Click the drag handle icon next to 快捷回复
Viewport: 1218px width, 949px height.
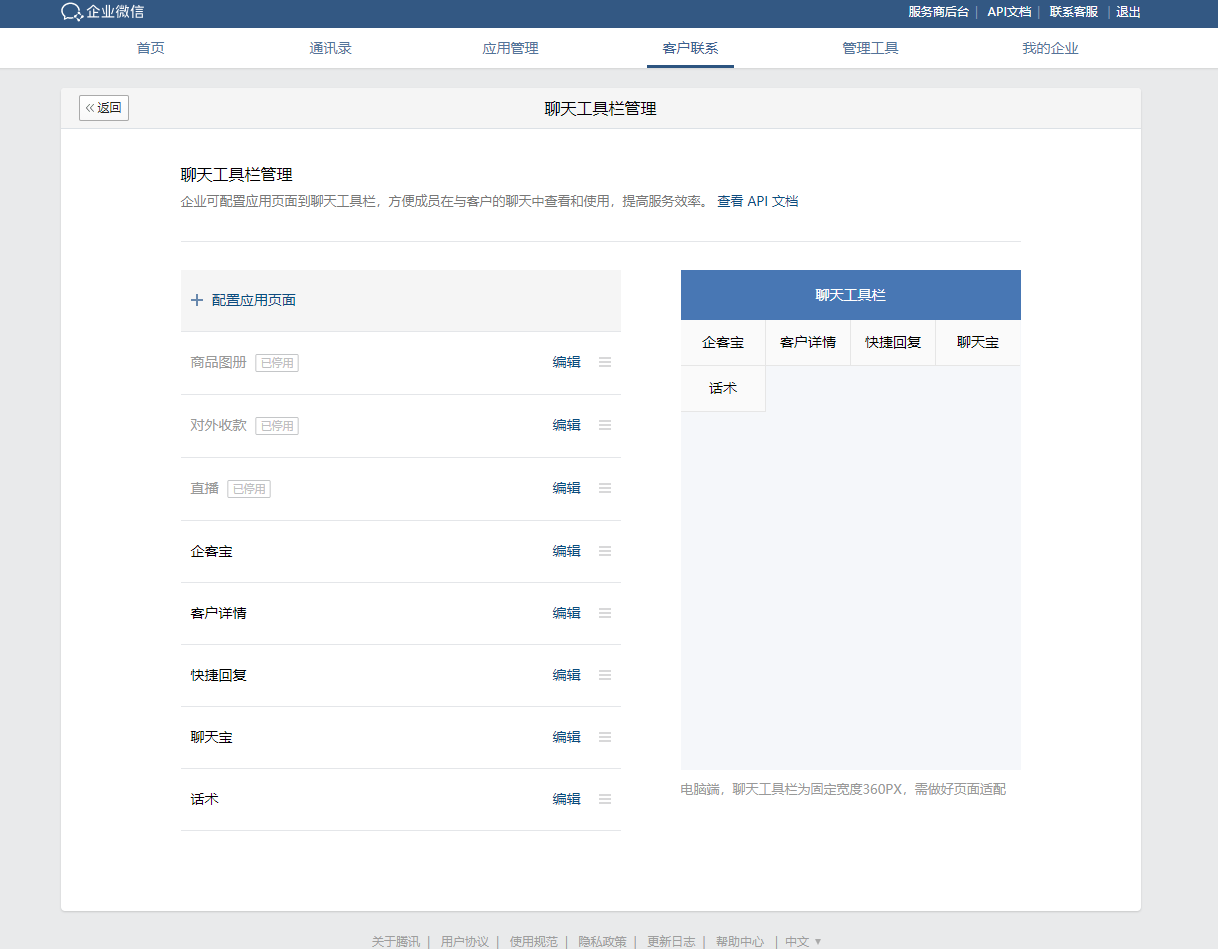coord(604,674)
